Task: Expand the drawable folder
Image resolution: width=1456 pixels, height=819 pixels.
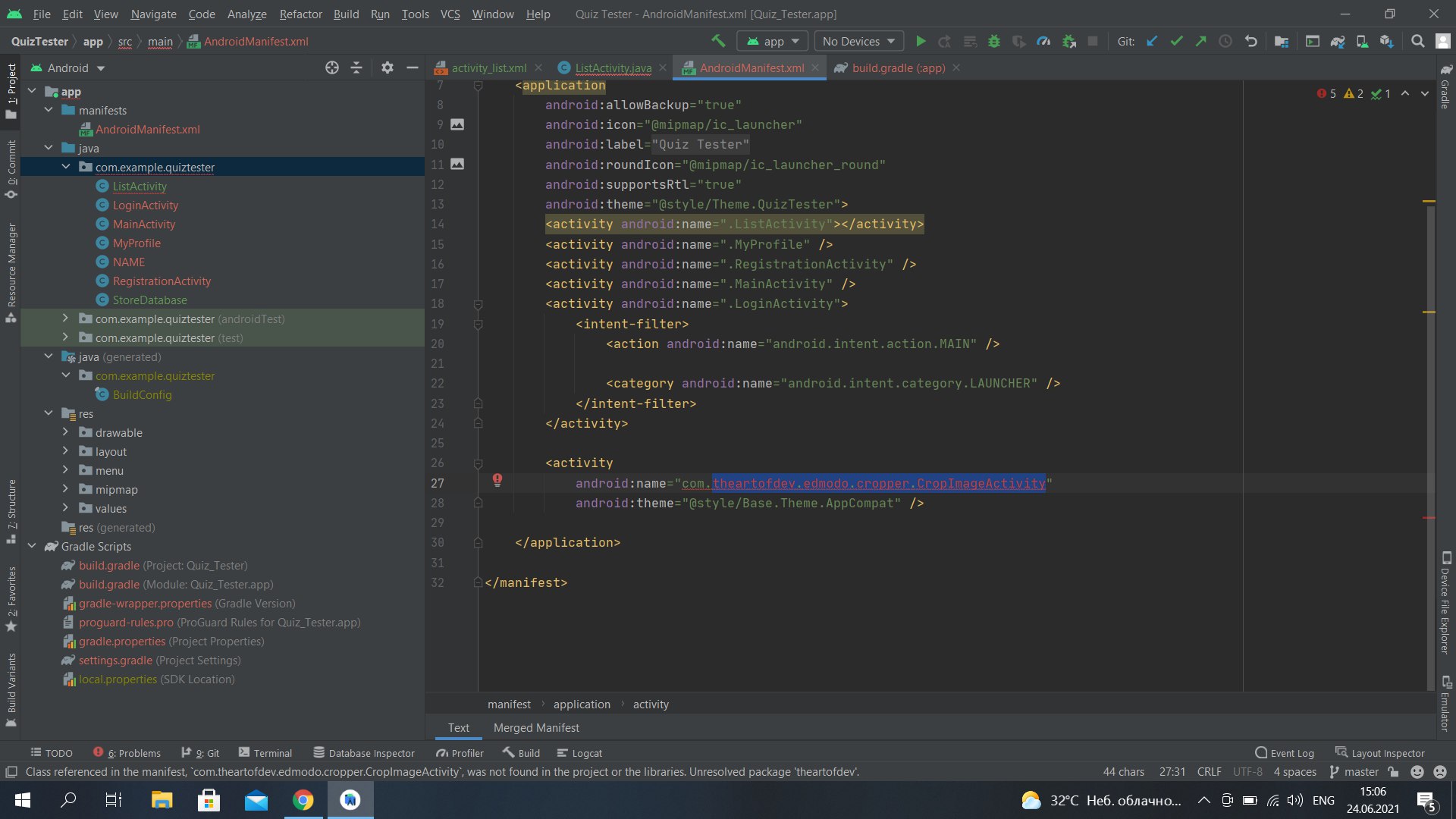Action: (65, 432)
